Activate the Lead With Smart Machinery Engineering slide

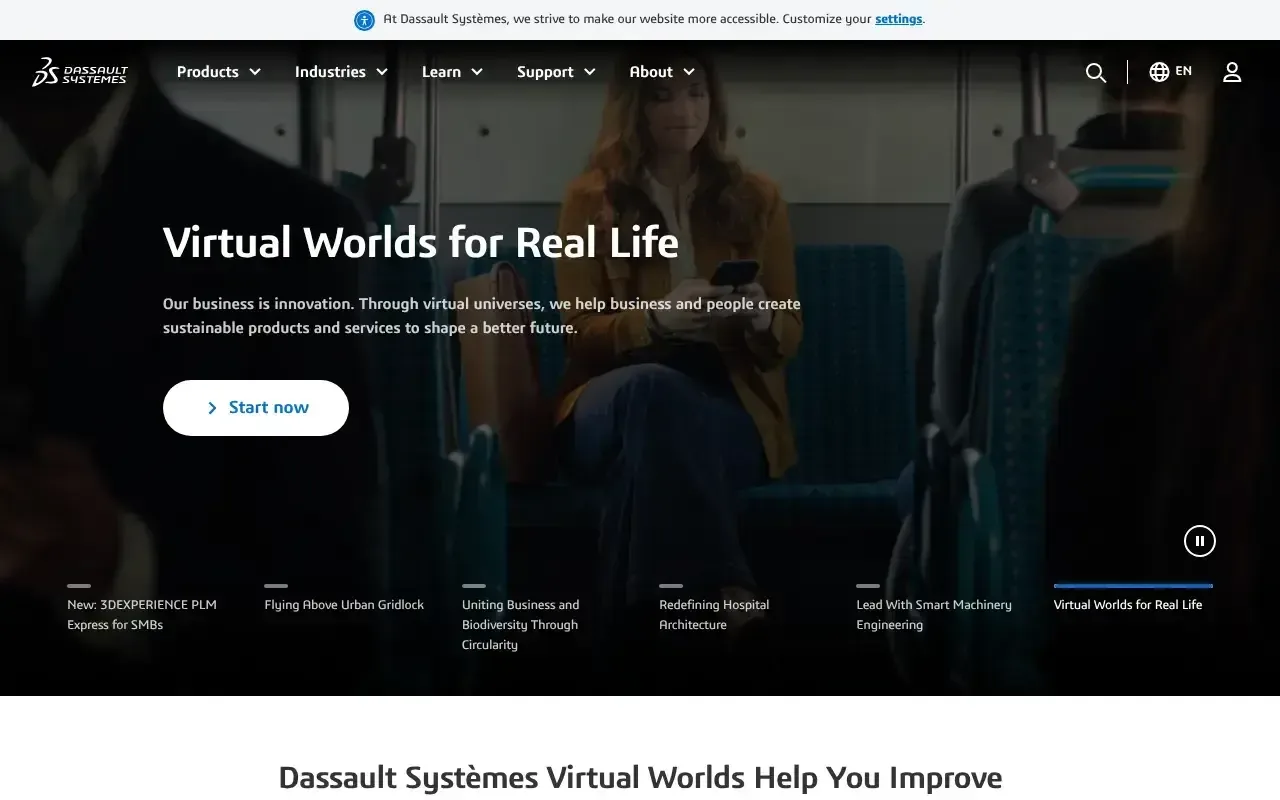click(x=933, y=614)
